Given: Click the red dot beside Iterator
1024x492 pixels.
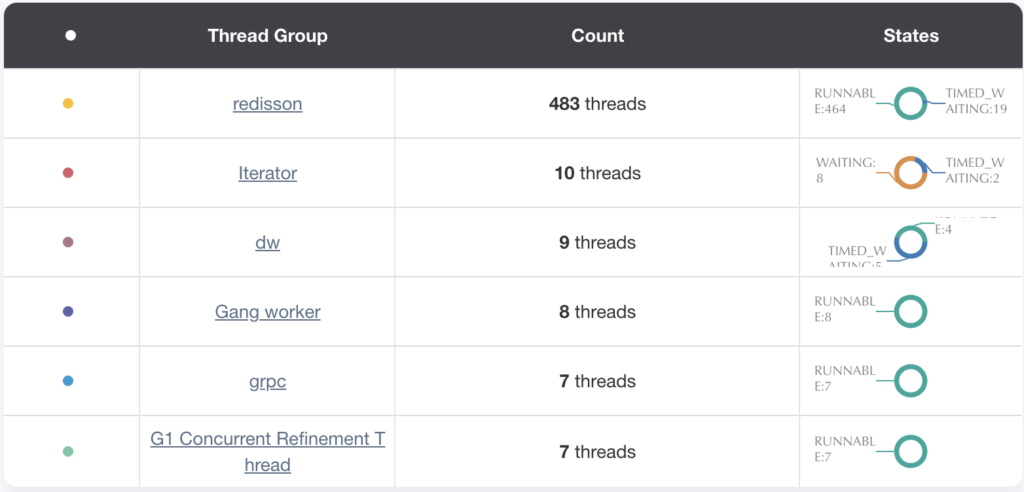Looking at the screenshot, I should point(68,173).
